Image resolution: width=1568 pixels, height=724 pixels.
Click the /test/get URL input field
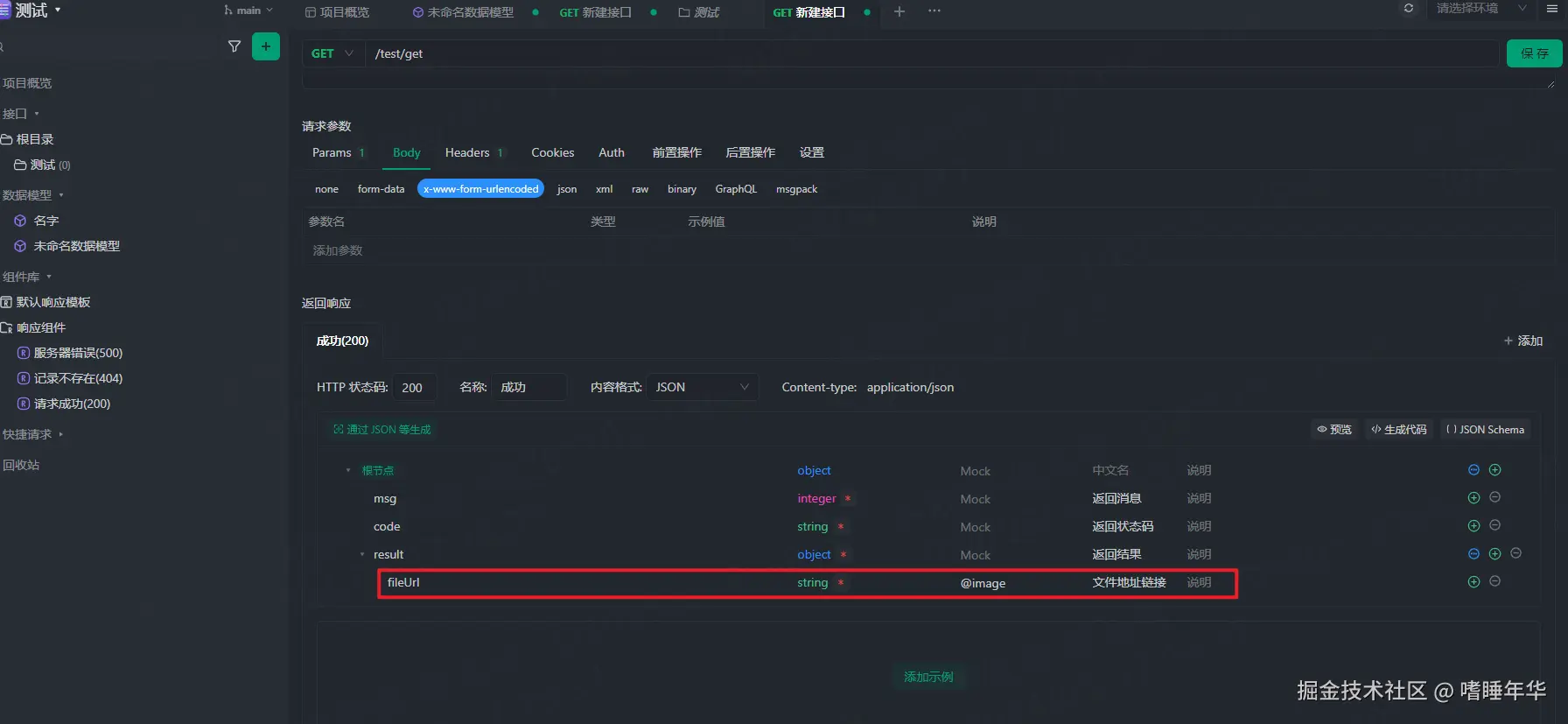pos(931,53)
